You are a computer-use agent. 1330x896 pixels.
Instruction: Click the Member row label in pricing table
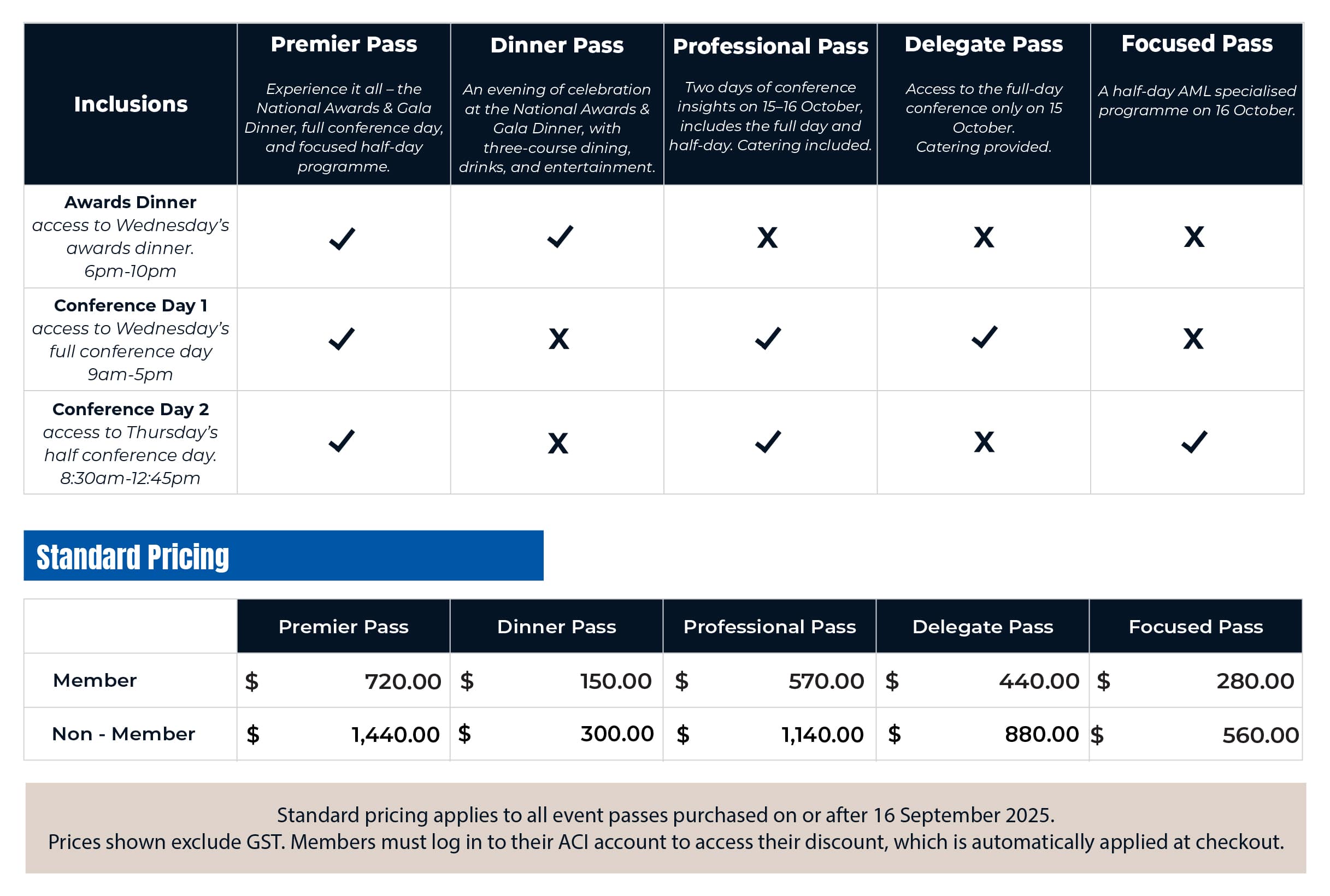95,681
